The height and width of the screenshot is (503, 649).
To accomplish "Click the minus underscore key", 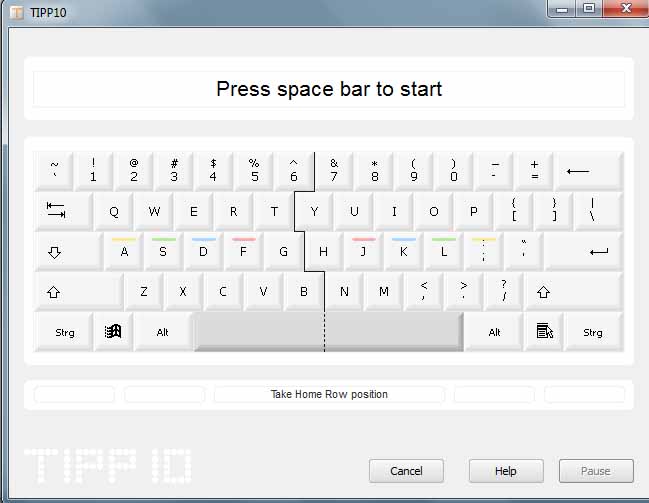I will click(x=494, y=171).
